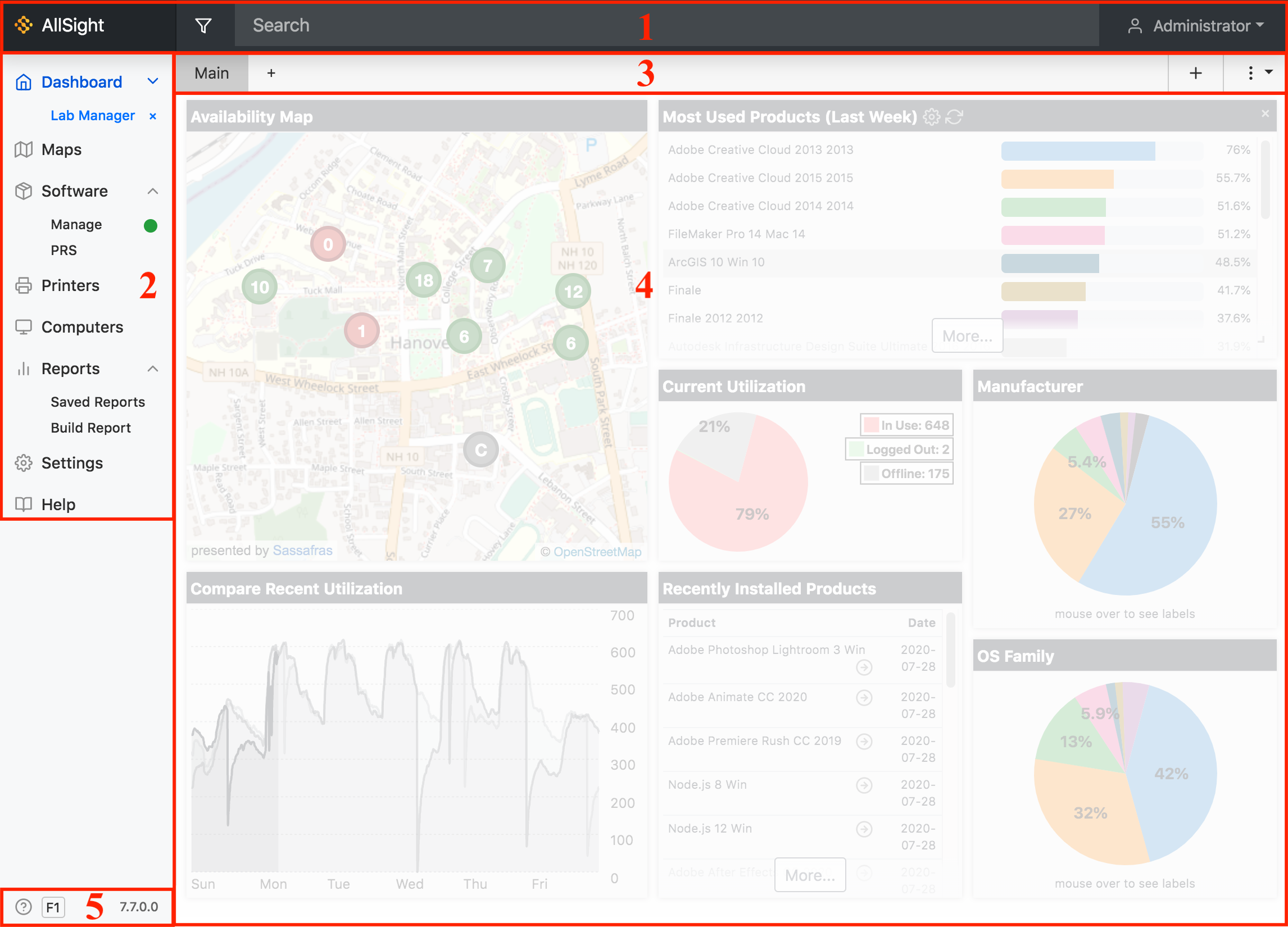Click the AllSight logo icon
The height and width of the screenshot is (927, 1288).
(x=24, y=25)
